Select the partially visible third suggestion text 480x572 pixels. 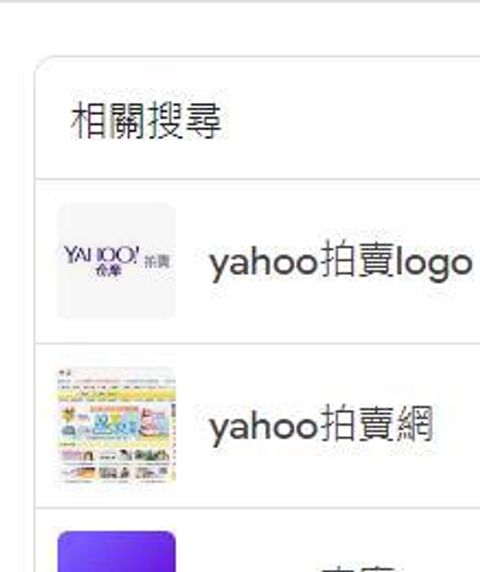pyautogui.click(x=359, y=568)
